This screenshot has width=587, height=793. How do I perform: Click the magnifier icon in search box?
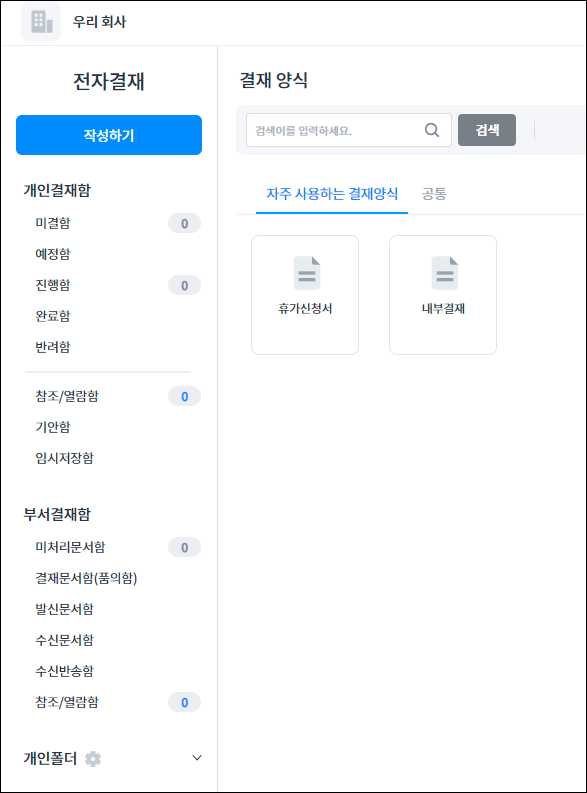432,130
